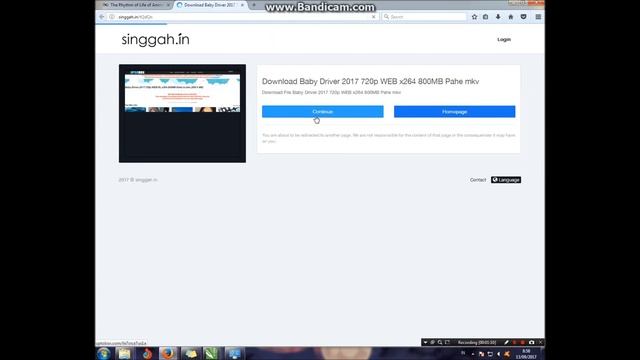This screenshot has width=640, height=360.
Task: Show bookmarks list icon in toolbar
Action: [486, 17]
